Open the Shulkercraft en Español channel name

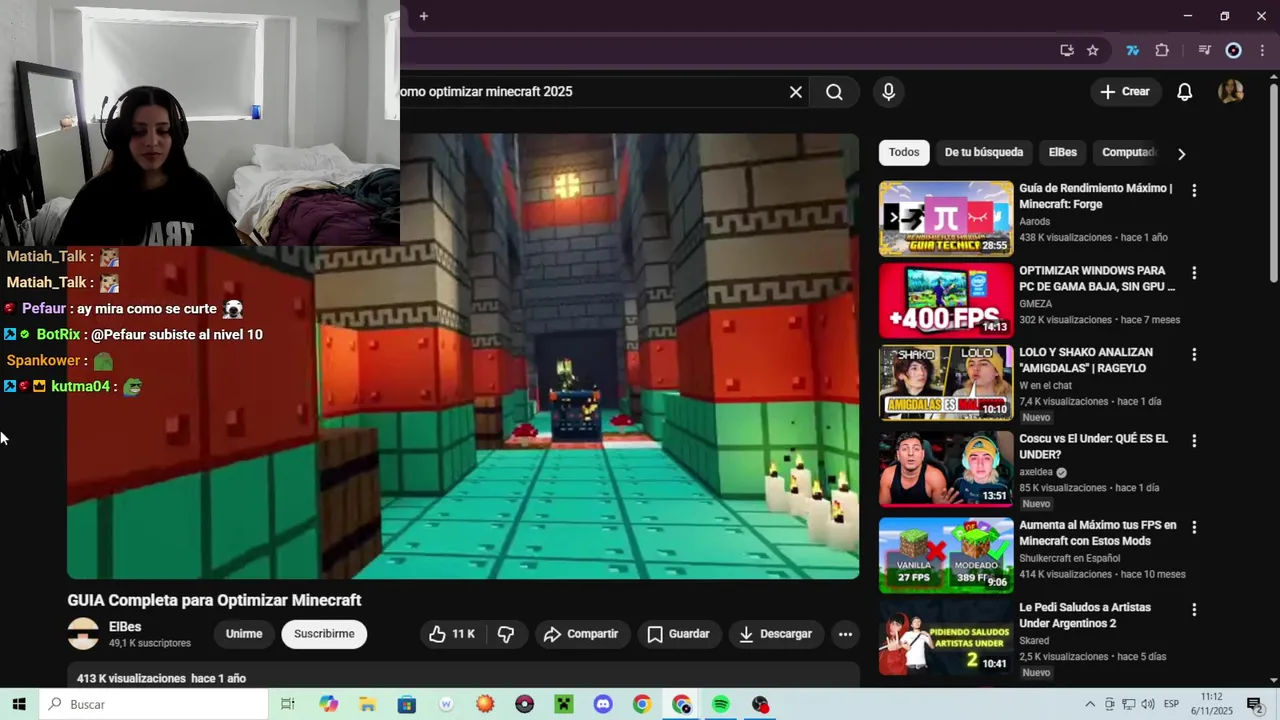click(x=1070, y=558)
